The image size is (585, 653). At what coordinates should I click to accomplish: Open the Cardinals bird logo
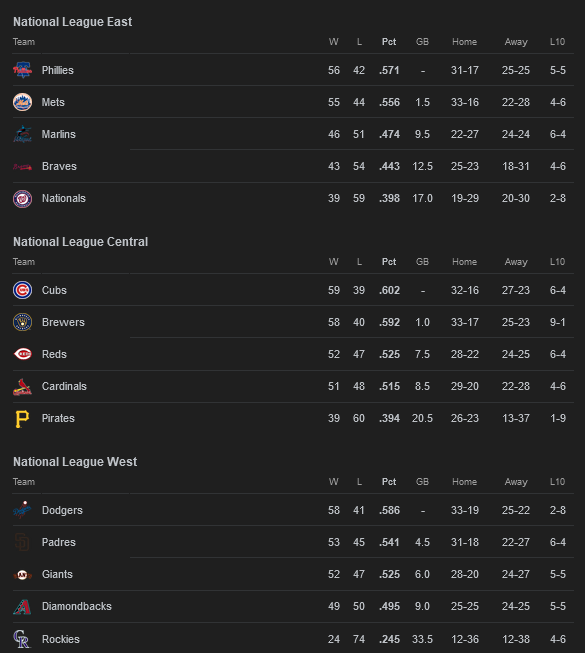(22, 386)
